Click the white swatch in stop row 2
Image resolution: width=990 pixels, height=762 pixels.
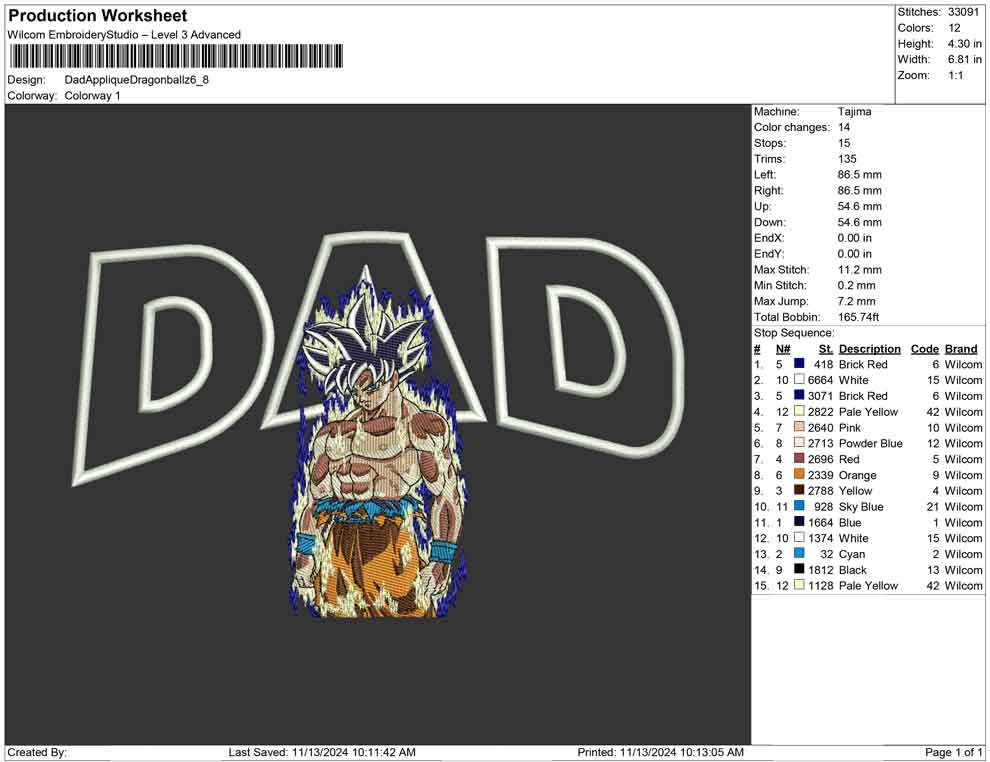[x=799, y=379]
